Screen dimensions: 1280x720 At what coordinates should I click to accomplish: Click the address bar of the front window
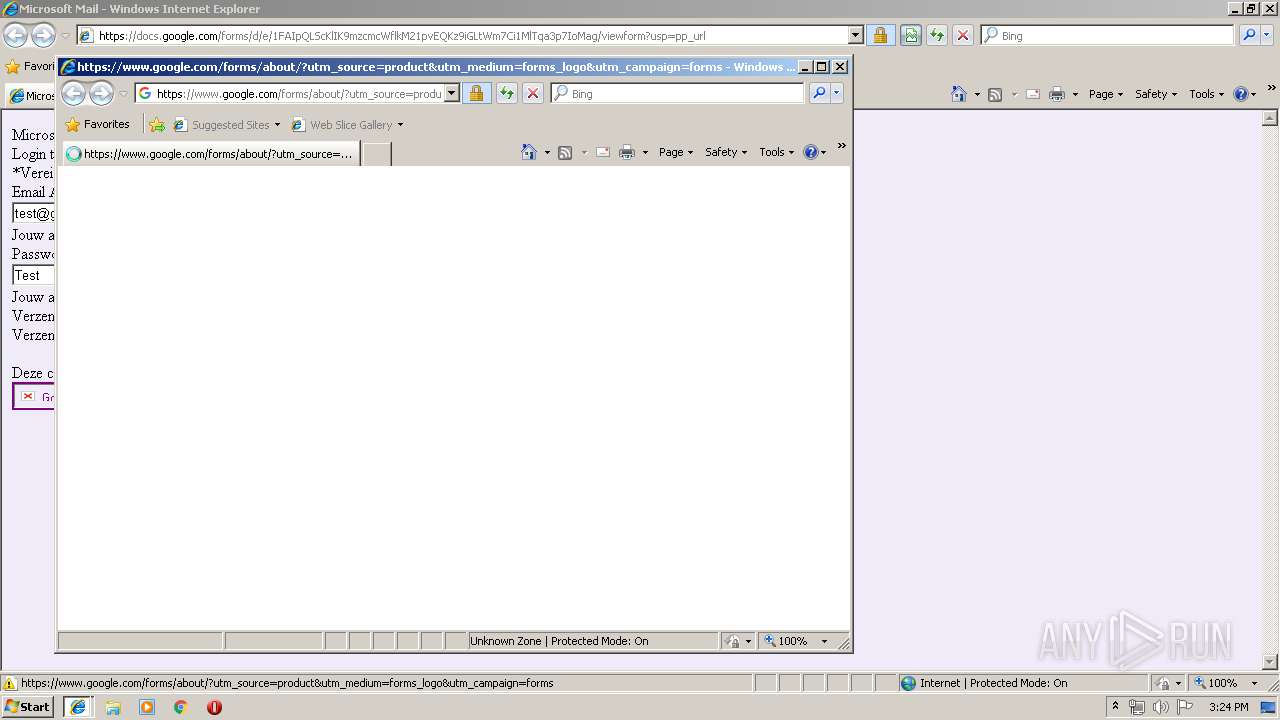pyautogui.click(x=297, y=93)
